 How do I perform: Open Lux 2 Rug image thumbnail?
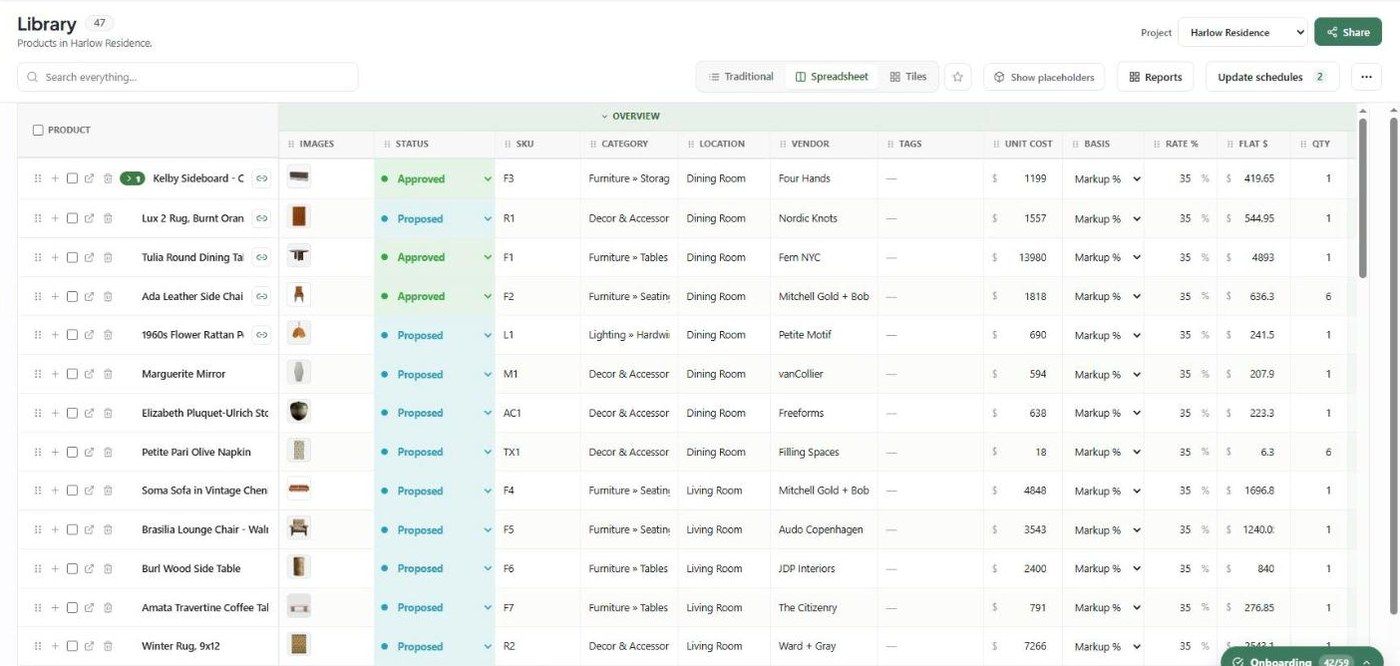pyautogui.click(x=298, y=217)
